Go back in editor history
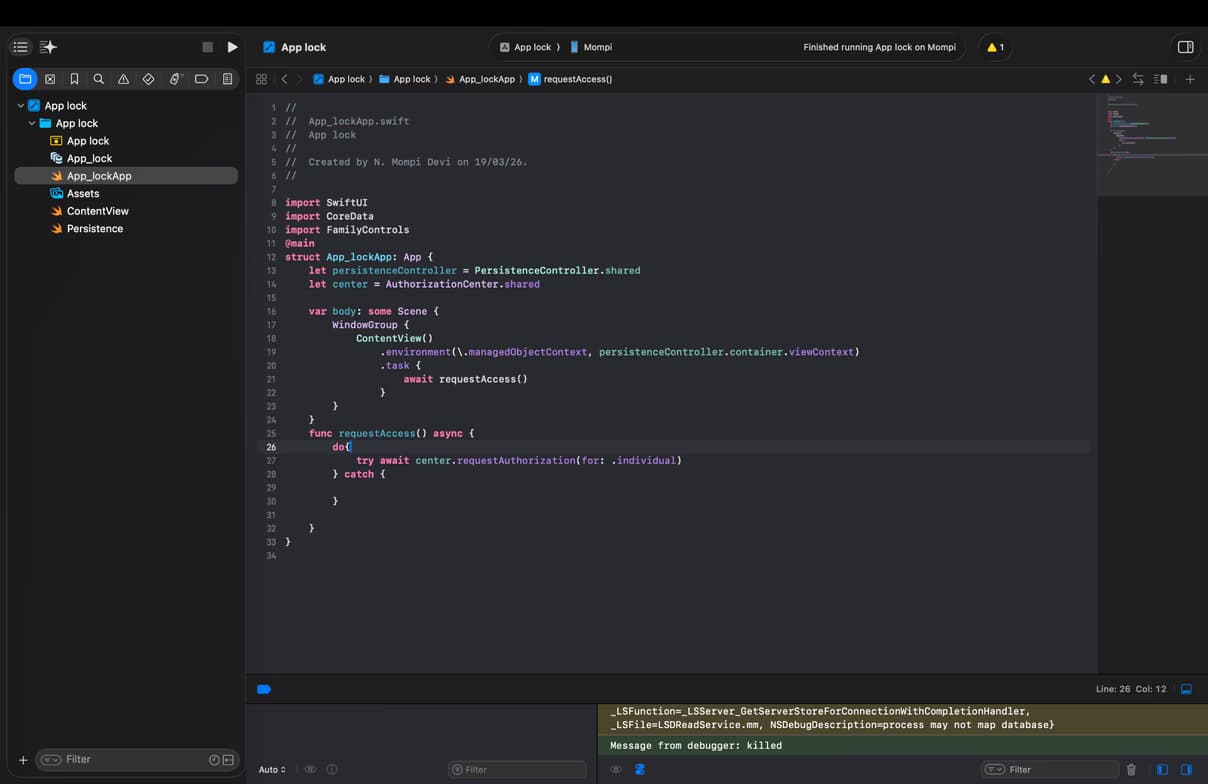Screen dimensions: 1208x784 pyautogui.click(x=284, y=79)
